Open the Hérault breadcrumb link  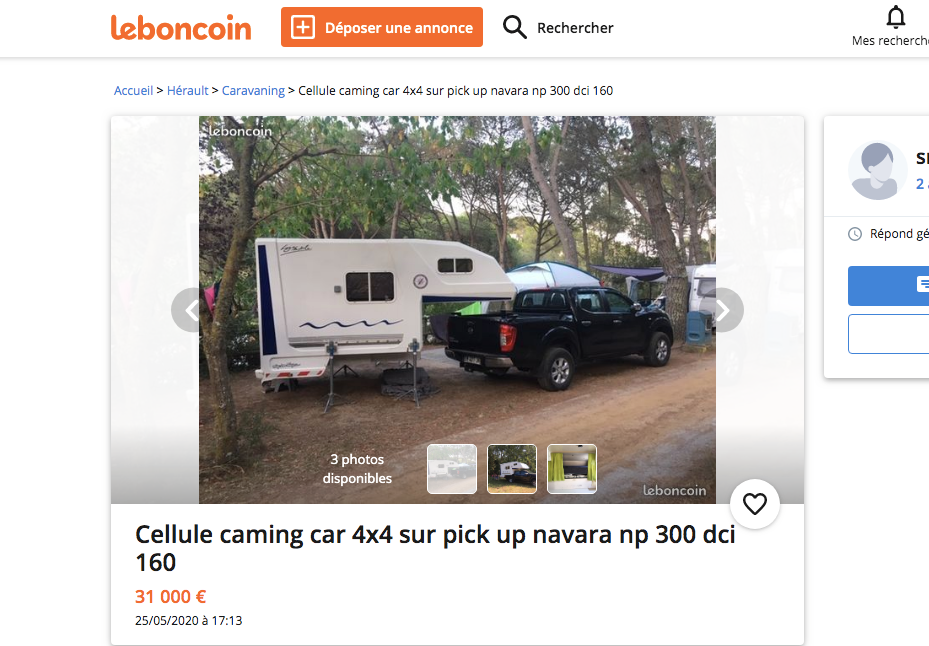pyautogui.click(x=187, y=91)
